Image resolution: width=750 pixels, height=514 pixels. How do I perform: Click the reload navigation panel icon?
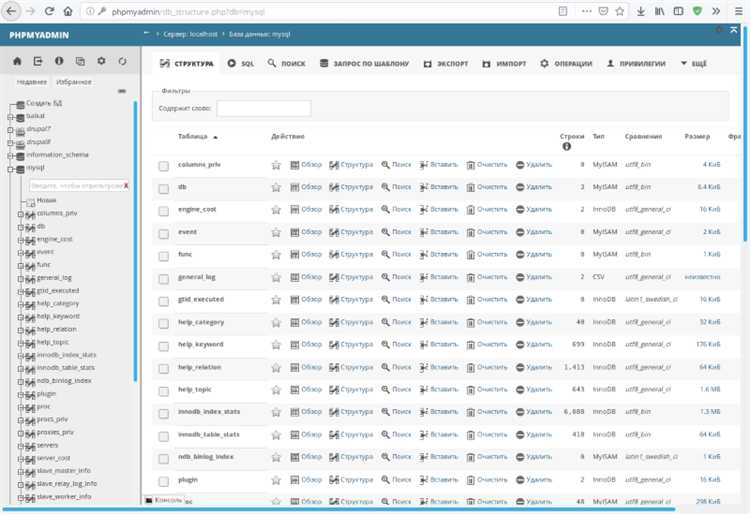coord(122,62)
